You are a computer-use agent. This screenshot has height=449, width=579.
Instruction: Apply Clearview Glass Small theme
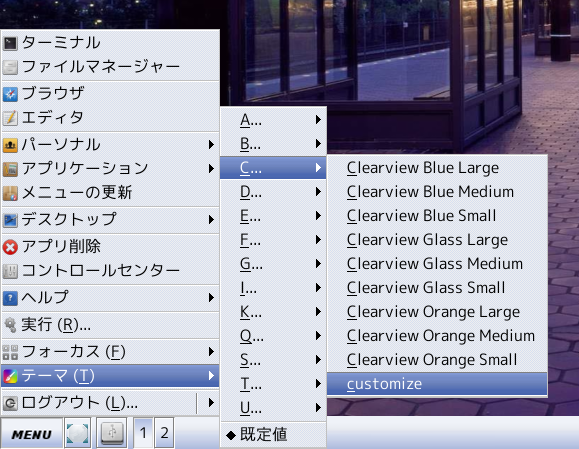tap(437, 288)
